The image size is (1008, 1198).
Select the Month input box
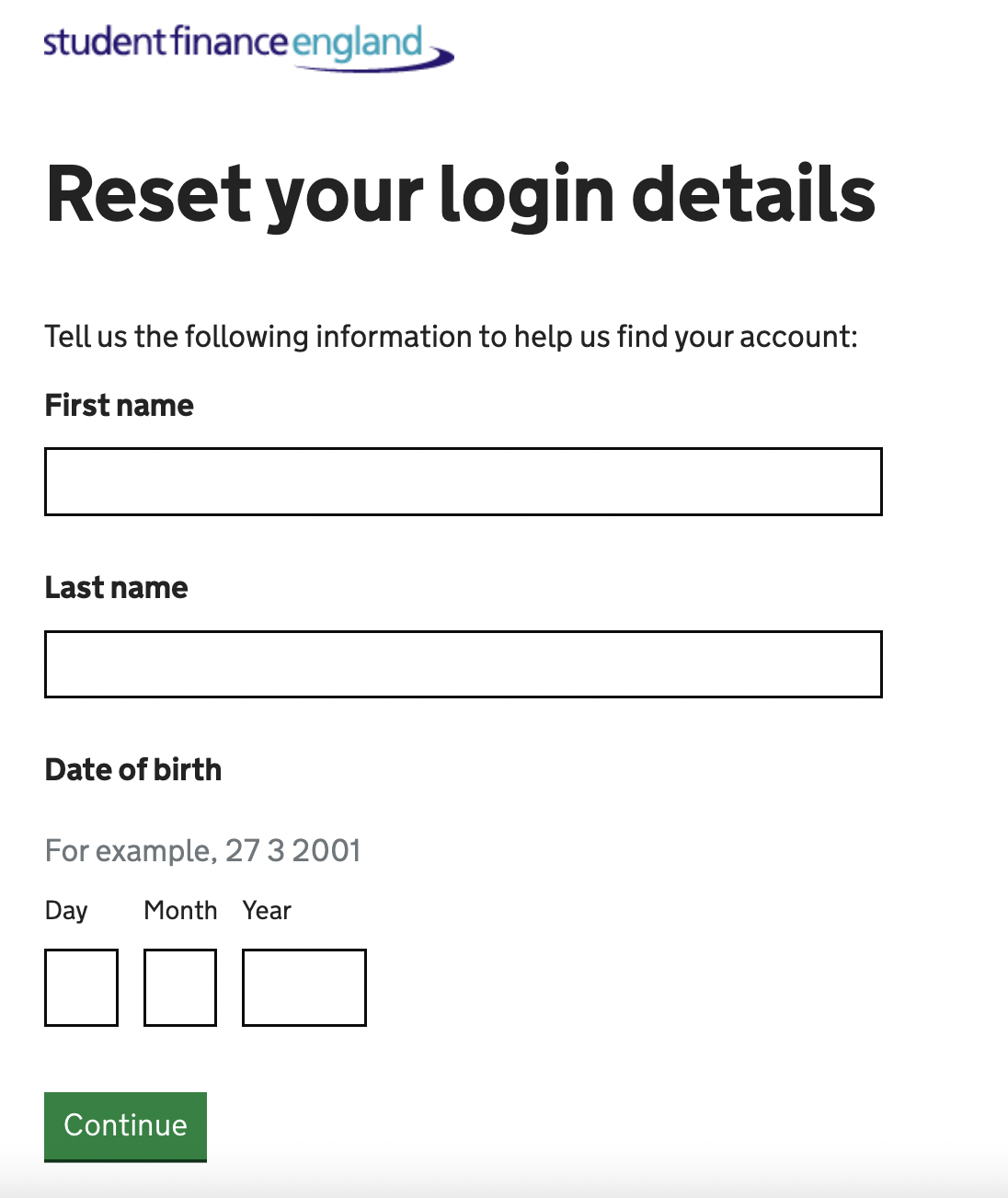pos(180,987)
